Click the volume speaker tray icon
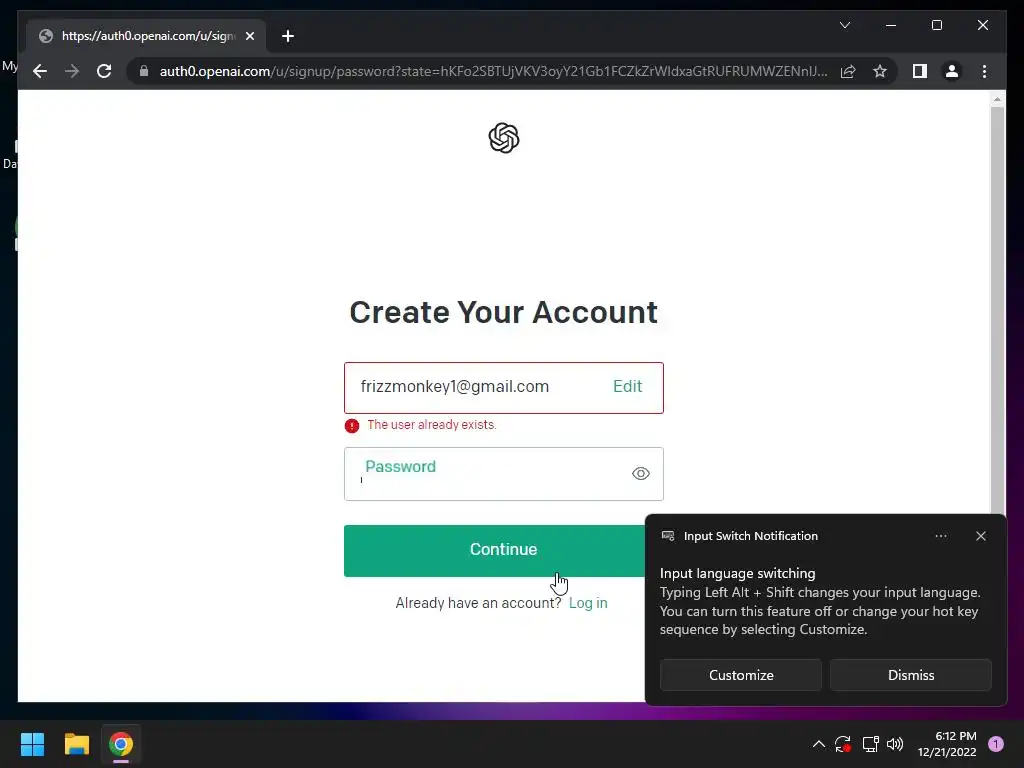Viewport: 1024px width, 768px height. click(895, 744)
